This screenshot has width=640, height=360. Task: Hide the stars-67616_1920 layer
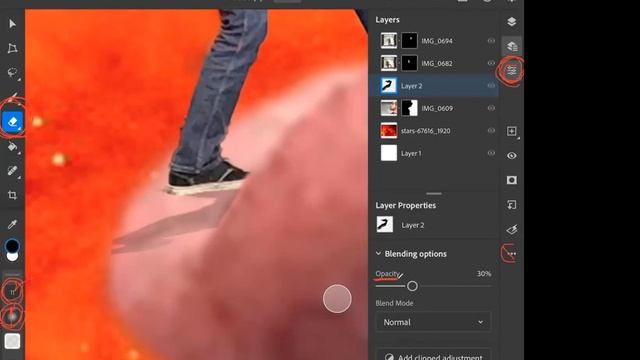click(x=491, y=131)
